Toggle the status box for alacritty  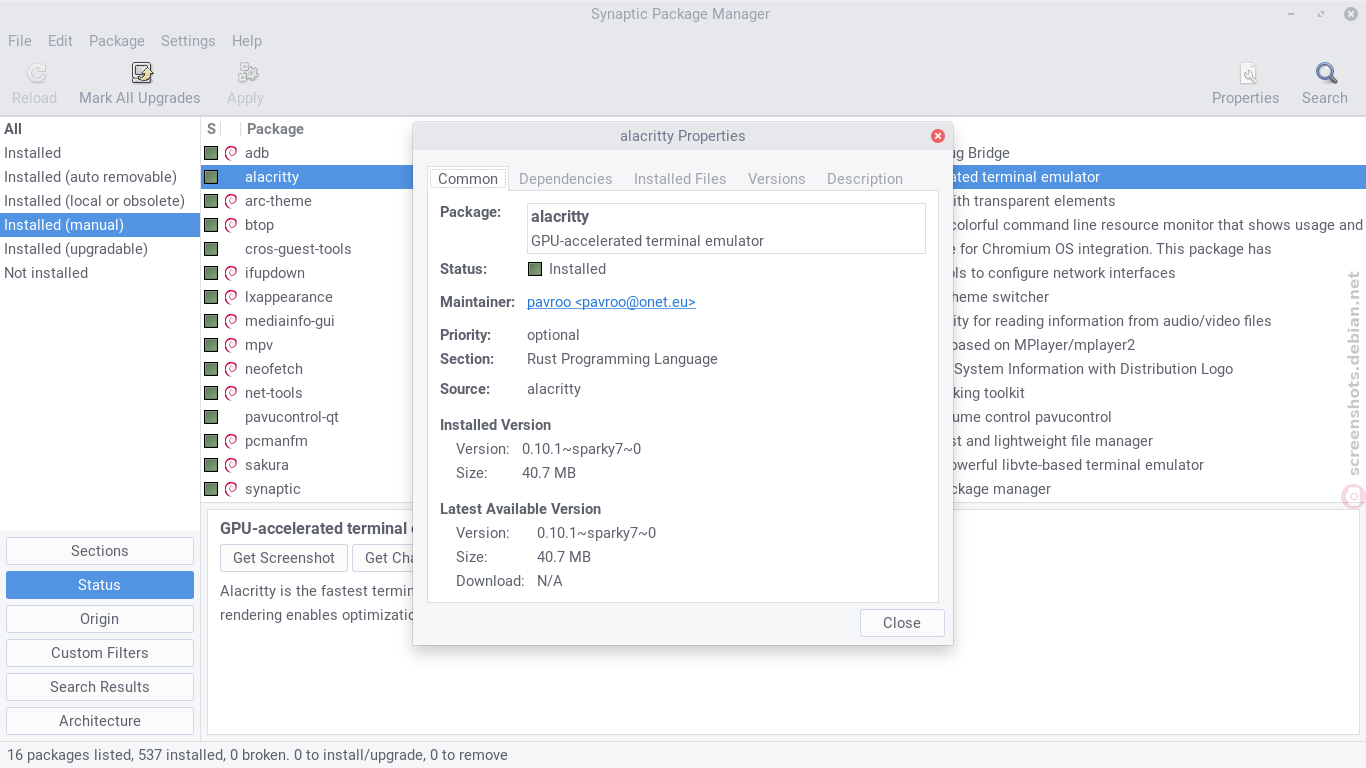pyautogui.click(x=211, y=177)
